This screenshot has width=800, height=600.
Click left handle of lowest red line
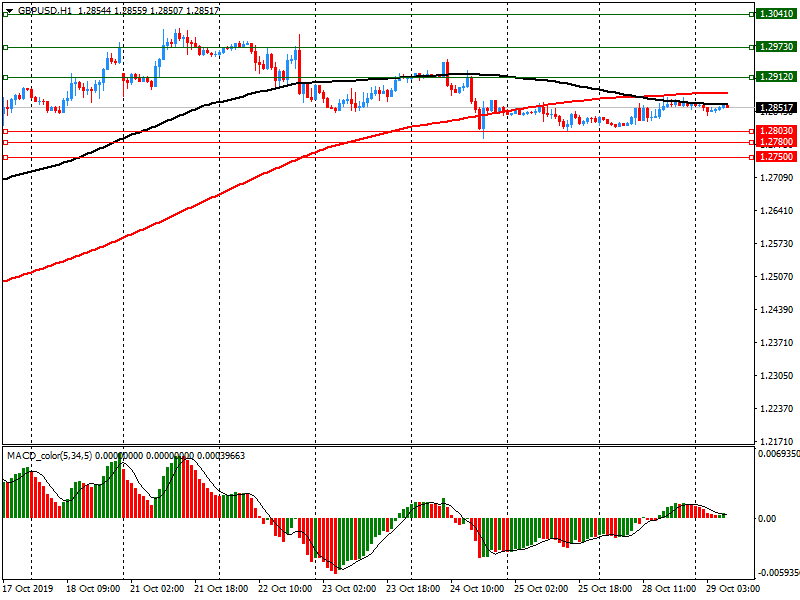5,157
